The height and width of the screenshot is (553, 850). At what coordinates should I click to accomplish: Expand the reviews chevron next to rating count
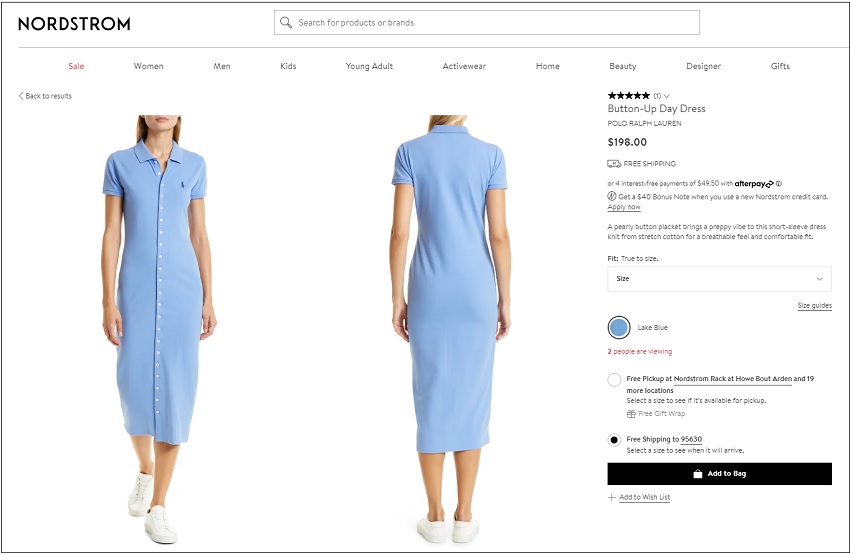(667, 96)
